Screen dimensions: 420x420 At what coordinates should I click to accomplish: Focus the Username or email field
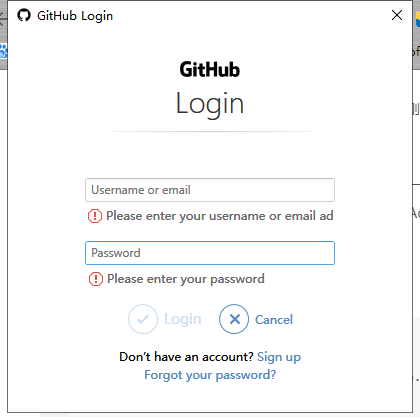(x=210, y=190)
